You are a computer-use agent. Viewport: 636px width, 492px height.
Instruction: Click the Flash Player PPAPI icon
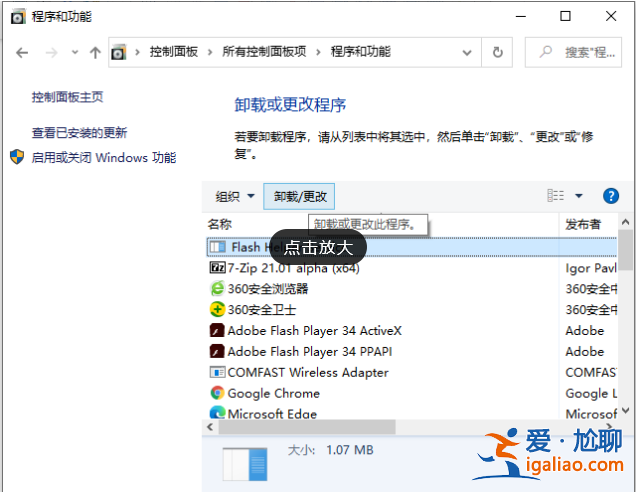[217, 351]
